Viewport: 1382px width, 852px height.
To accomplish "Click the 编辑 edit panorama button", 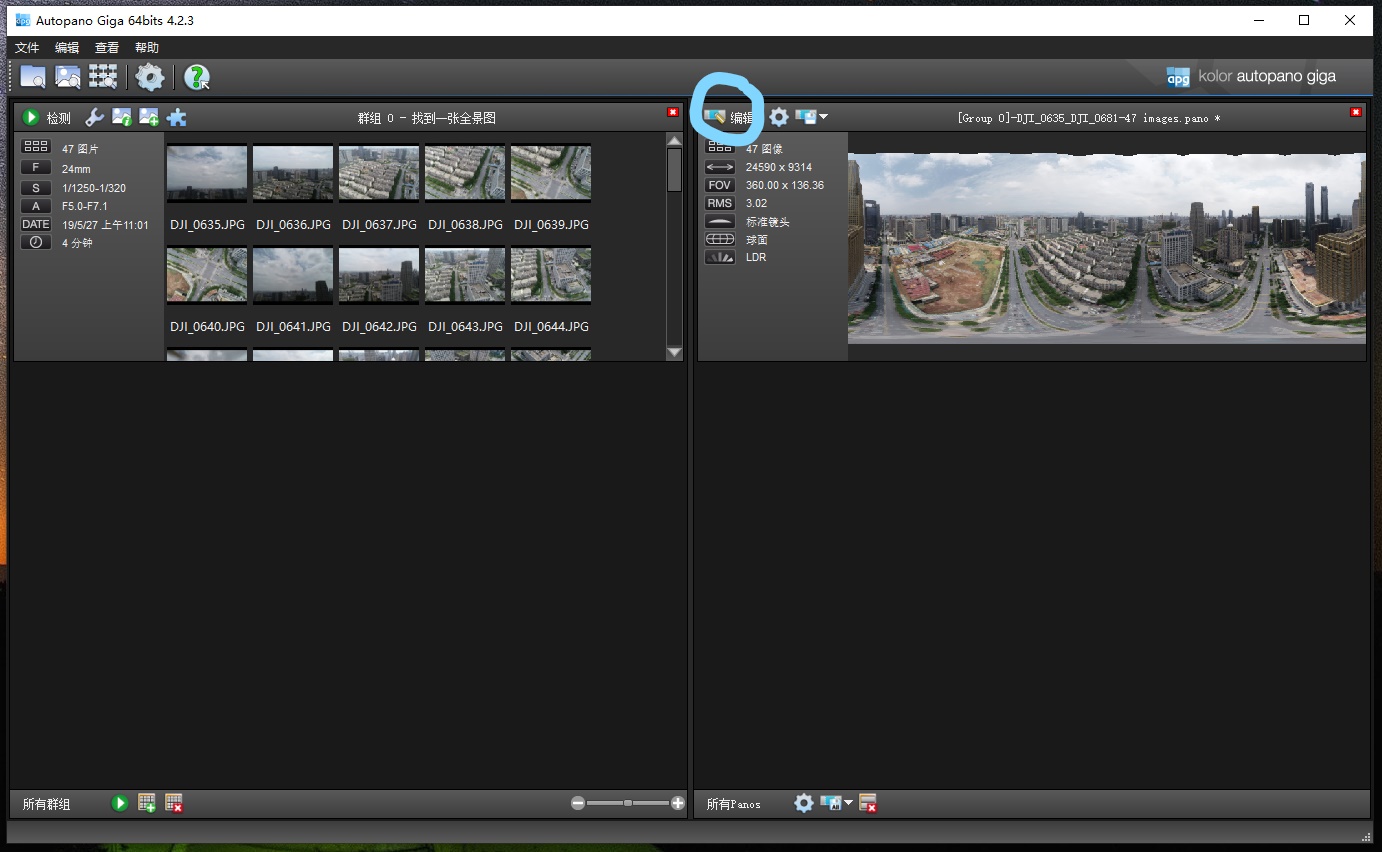I will (x=729, y=118).
